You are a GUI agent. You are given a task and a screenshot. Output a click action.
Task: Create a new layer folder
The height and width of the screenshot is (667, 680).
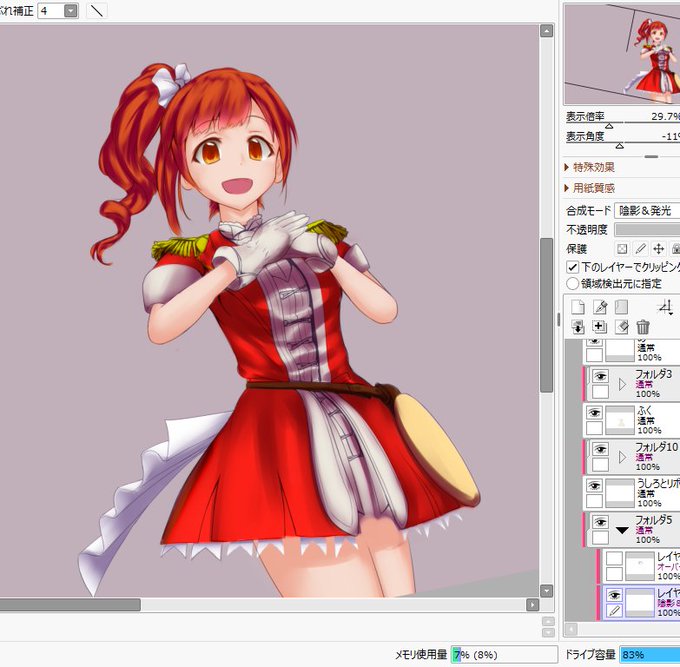[x=621, y=307]
